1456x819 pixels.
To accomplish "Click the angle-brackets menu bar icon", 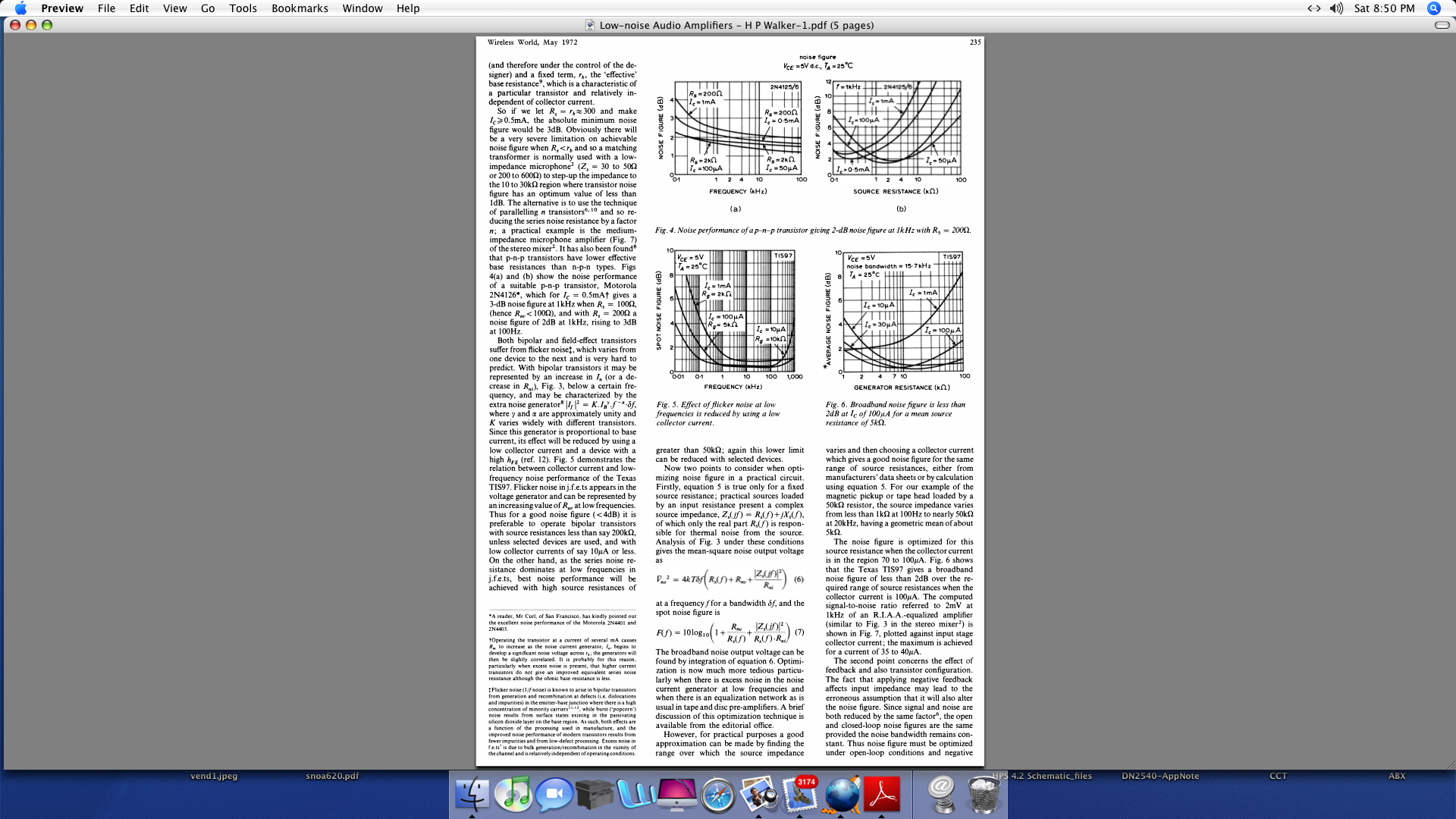I will (1313, 8).
